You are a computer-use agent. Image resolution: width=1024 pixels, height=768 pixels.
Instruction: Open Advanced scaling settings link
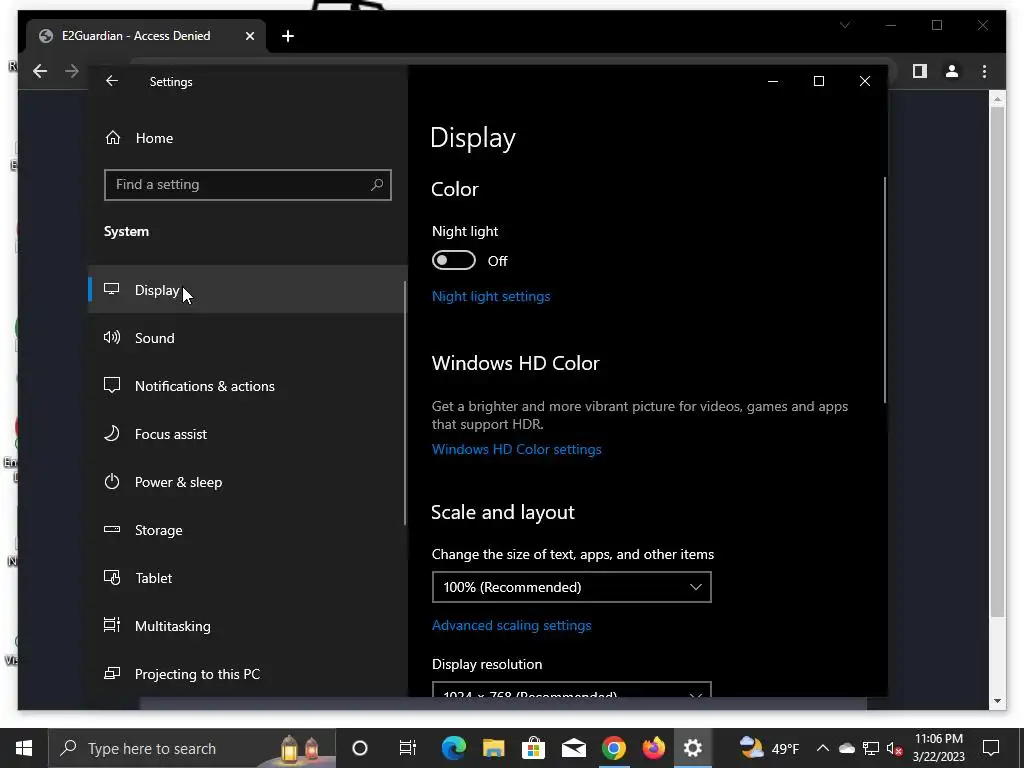(x=511, y=625)
